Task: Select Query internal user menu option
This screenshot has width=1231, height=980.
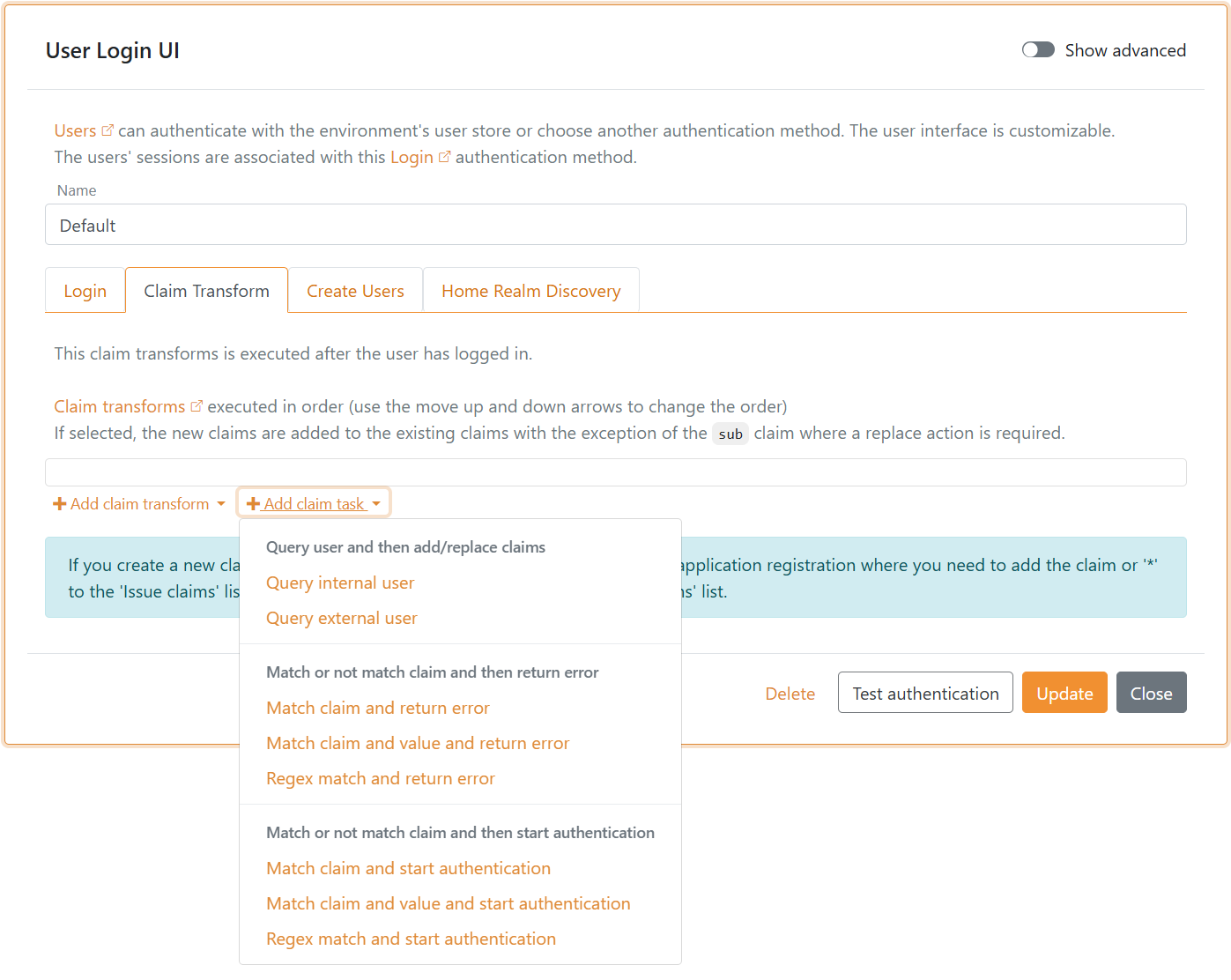Action: pos(340,583)
